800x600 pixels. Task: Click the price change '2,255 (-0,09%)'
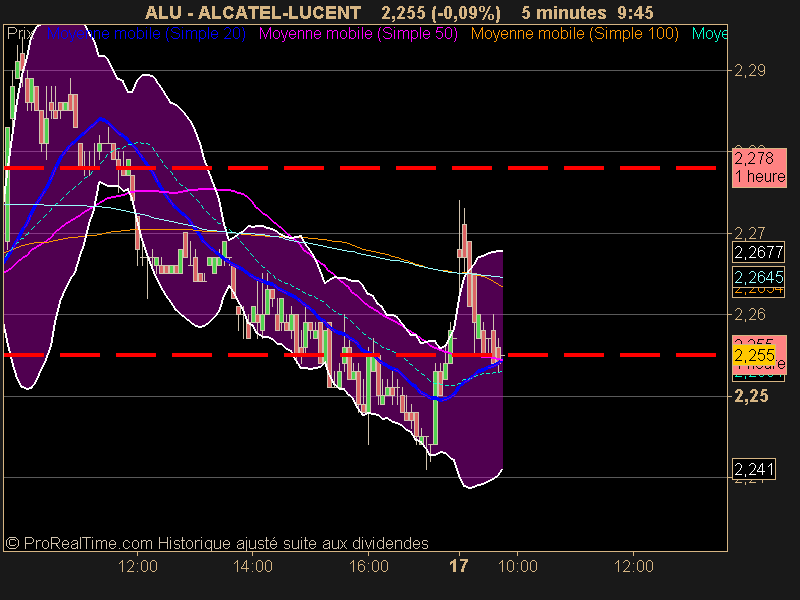click(x=441, y=12)
